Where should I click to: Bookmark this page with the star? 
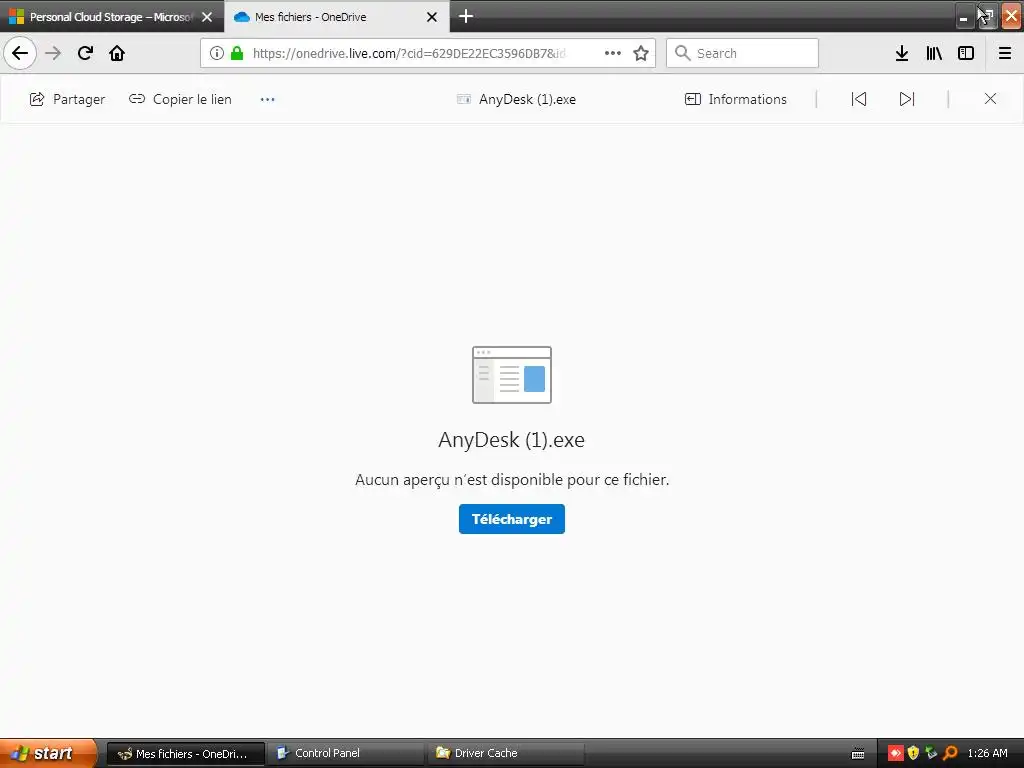point(641,53)
